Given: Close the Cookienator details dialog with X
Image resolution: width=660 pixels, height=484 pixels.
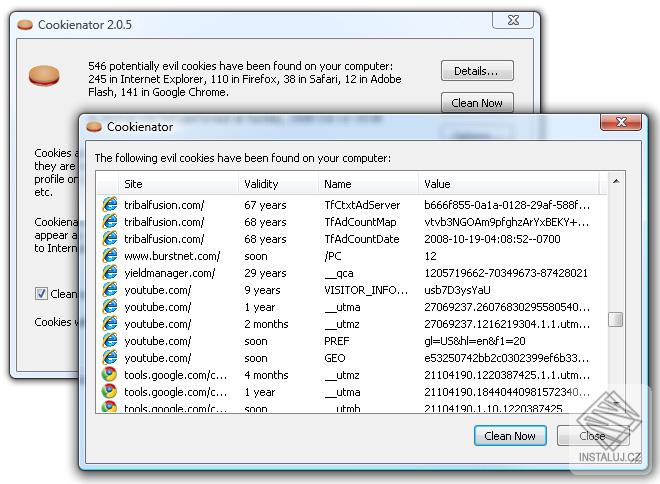Looking at the screenshot, I should pyautogui.click(x=621, y=122).
